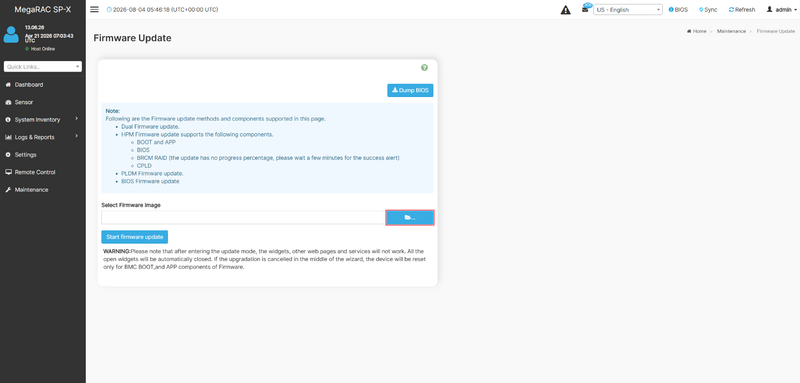Click the firmware version 13.06.26 text

pos(34,28)
